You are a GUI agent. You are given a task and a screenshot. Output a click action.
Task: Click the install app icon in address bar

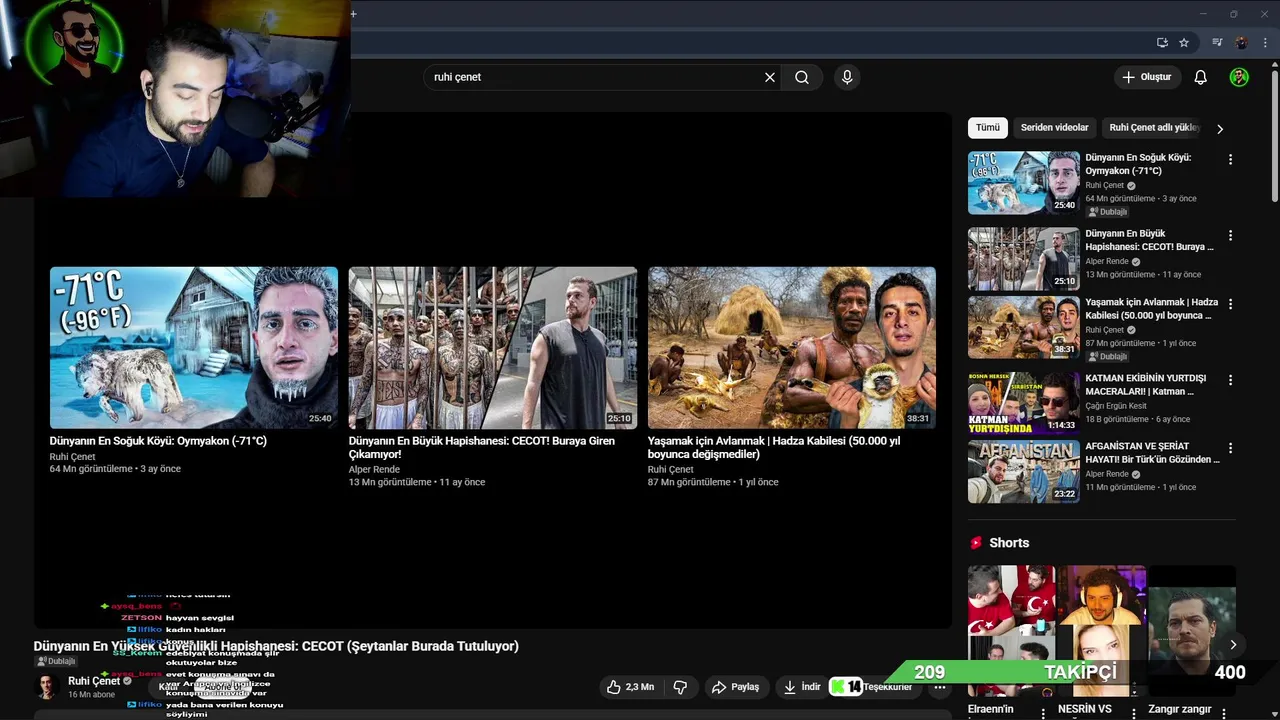(x=1162, y=43)
